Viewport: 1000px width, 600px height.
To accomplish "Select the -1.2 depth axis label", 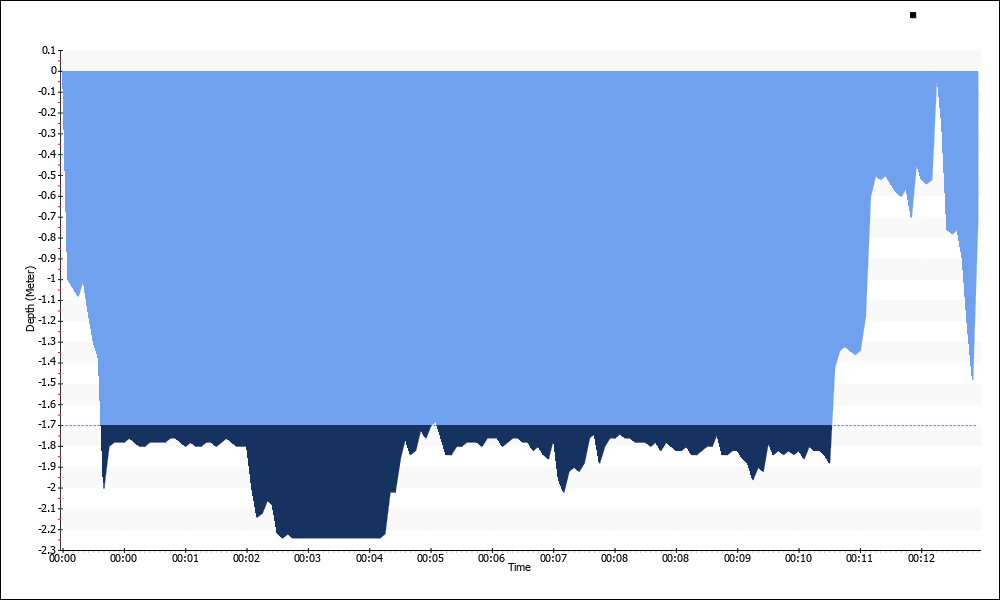I will click(x=47, y=321).
